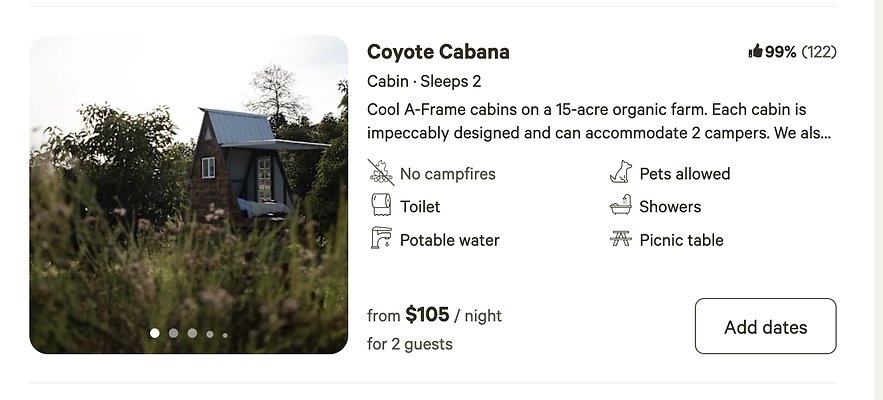Click the Potable water faucet icon

(380, 239)
